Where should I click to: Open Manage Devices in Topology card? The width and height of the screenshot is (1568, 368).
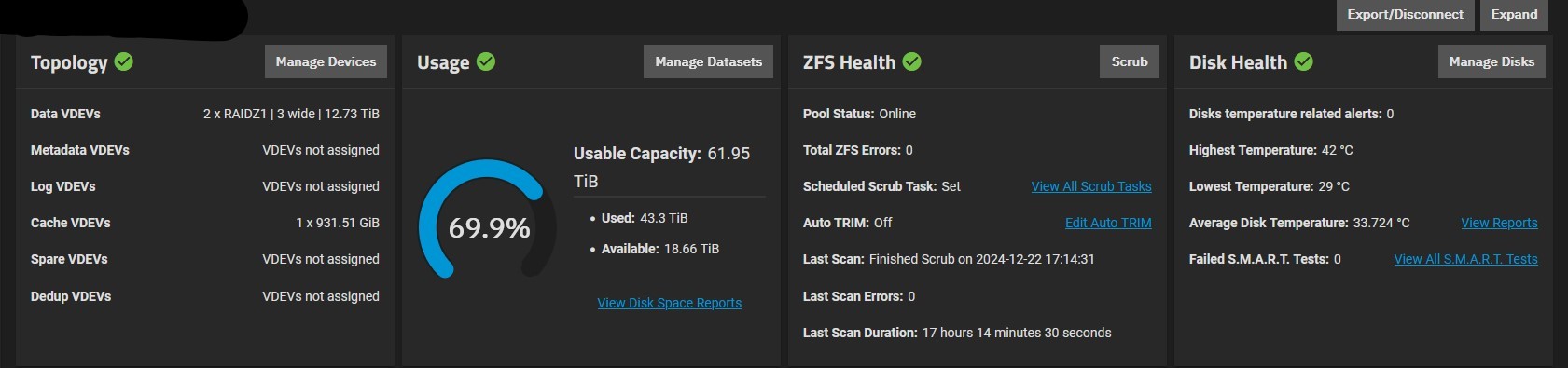[326, 61]
